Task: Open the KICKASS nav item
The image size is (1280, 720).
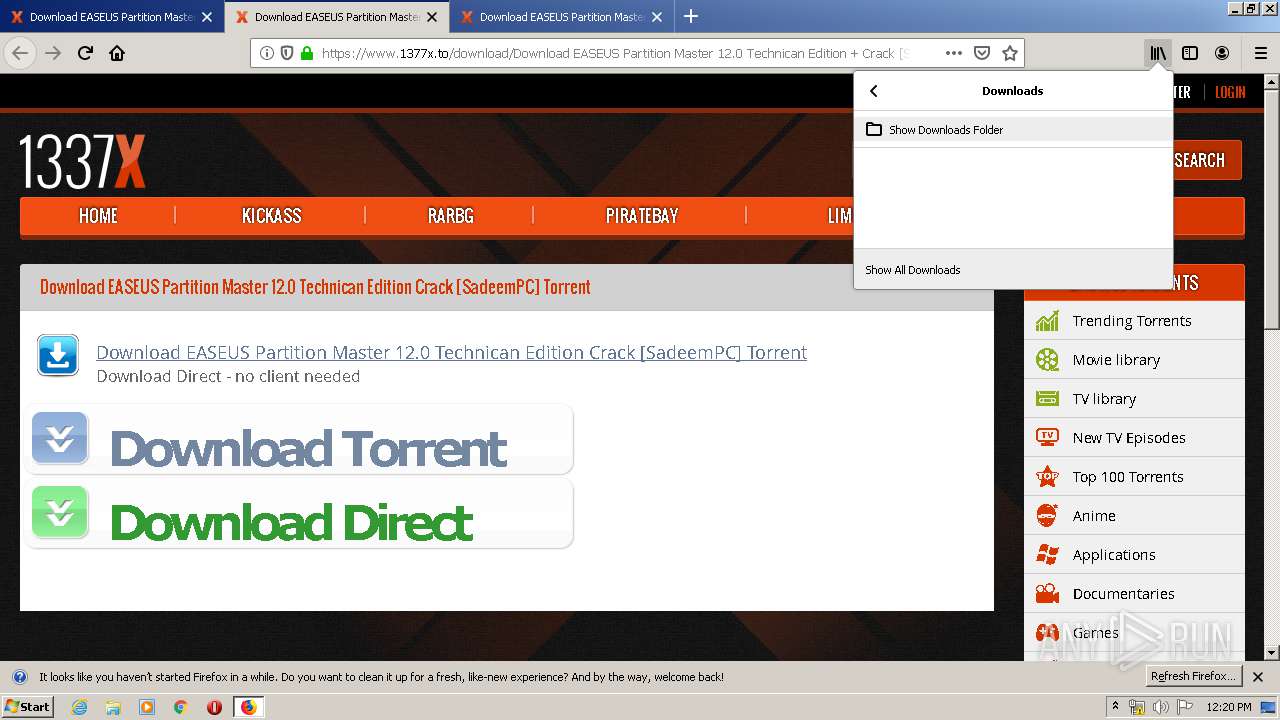Action: coord(271,215)
